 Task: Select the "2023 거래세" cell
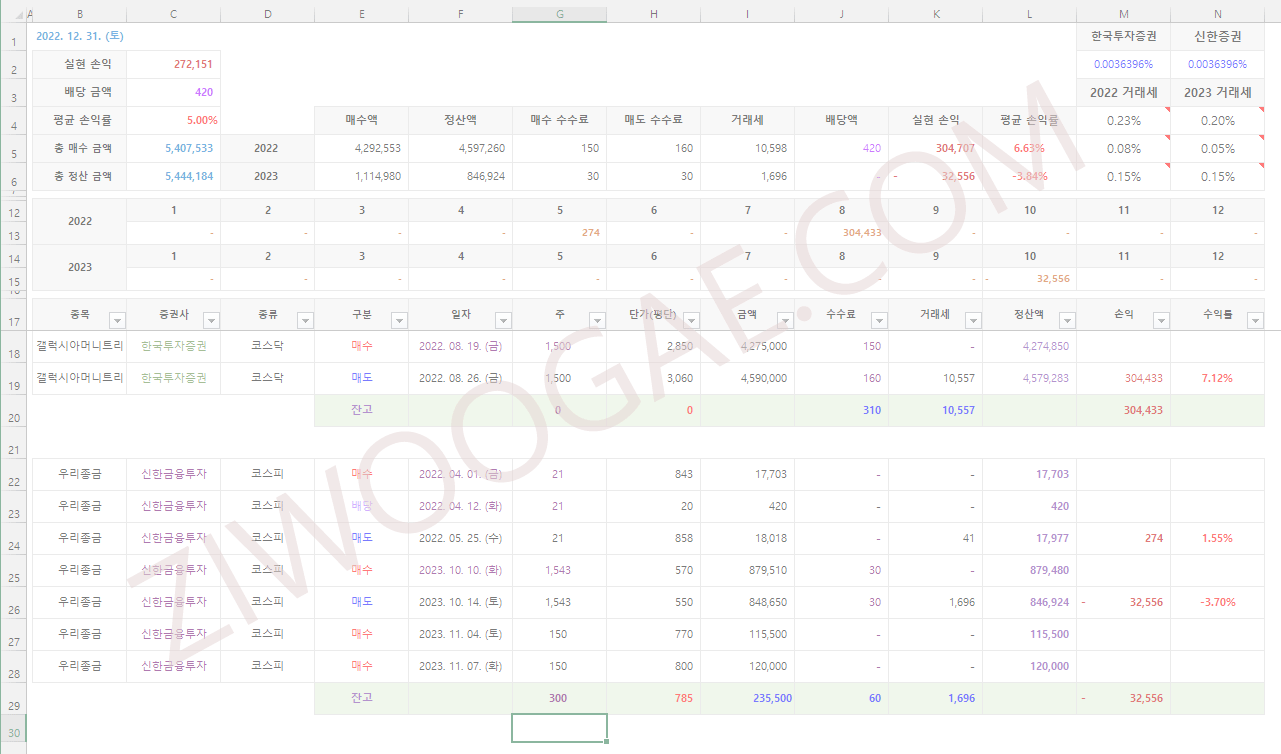click(1218, 92)
